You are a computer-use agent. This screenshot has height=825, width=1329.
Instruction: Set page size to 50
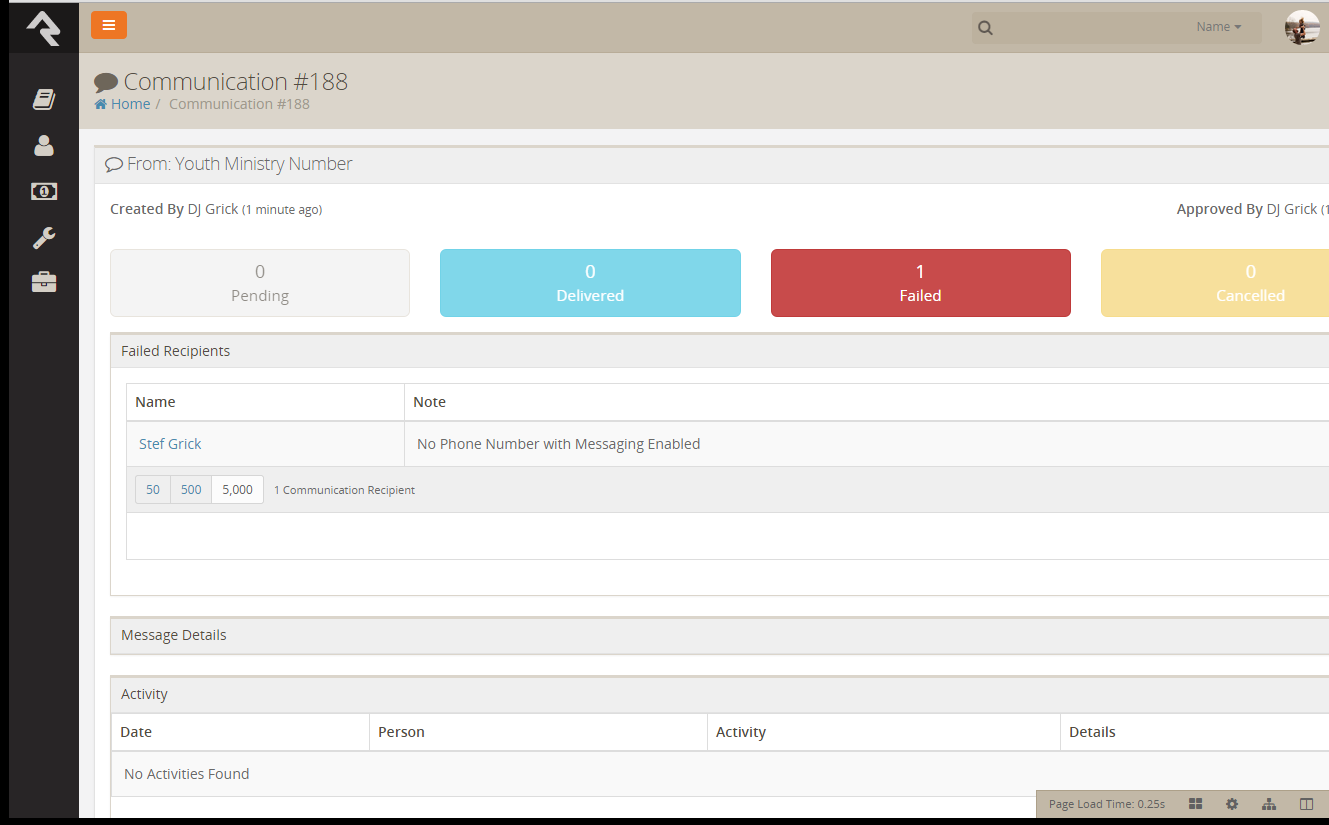(x=153, y=490)
